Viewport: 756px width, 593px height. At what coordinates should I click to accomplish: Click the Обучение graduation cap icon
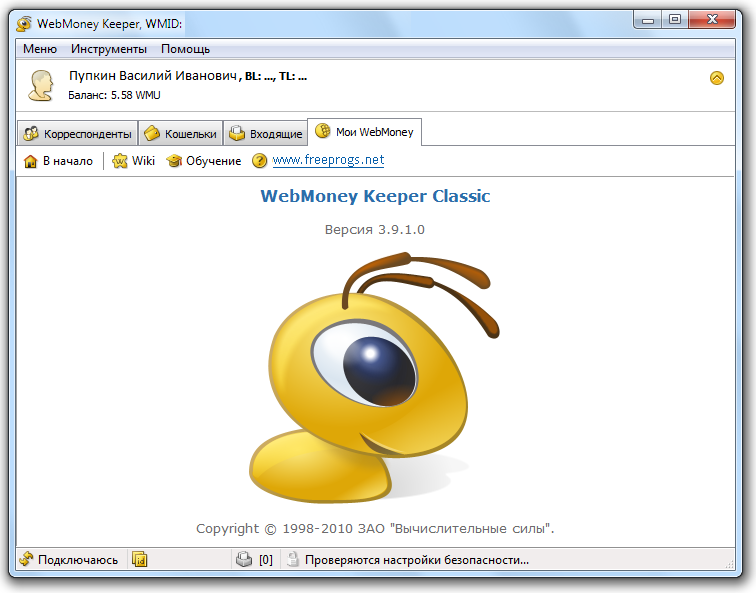tap(174, 161)
